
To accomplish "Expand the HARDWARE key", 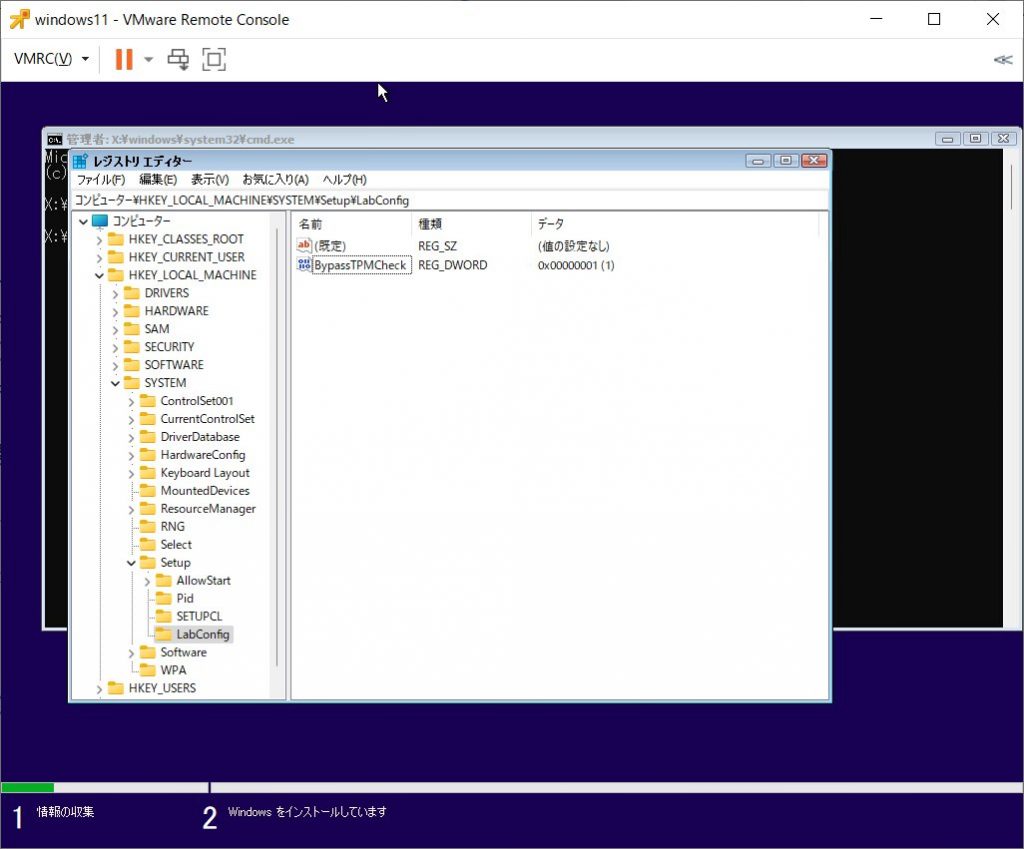I will click(x=116, y=312).
